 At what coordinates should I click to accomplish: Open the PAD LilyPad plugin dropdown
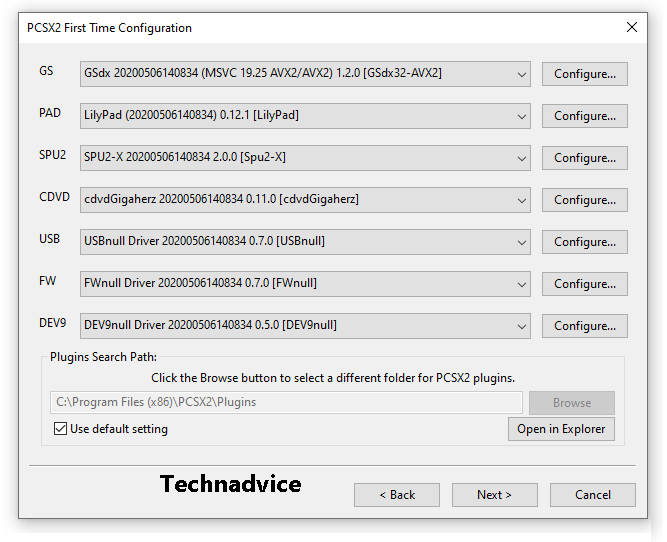[x=305, y=116]
